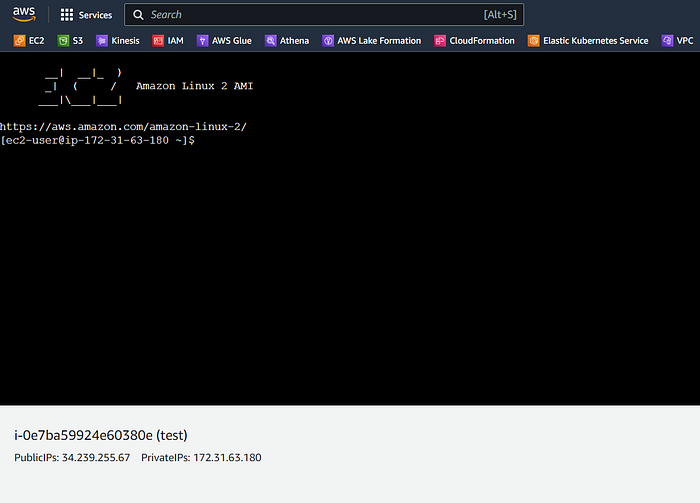This screenshot has width=700, height=503.
Task: Click the ec2-user terminal prompt line
Action: (97, 141)
